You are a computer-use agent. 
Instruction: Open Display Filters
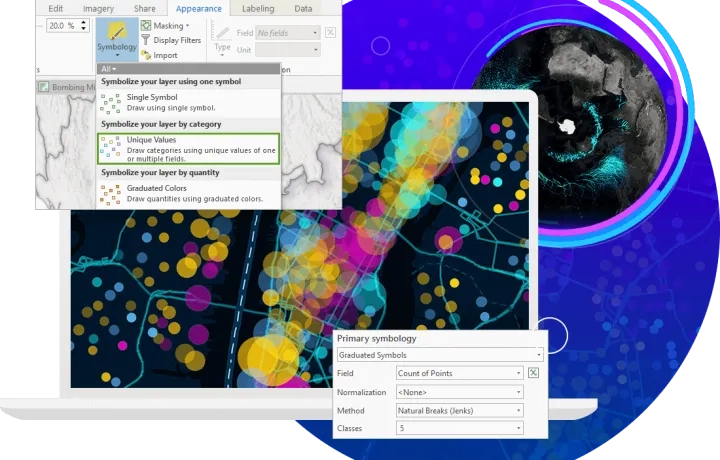pyautogui.click(x=171, y=40)
